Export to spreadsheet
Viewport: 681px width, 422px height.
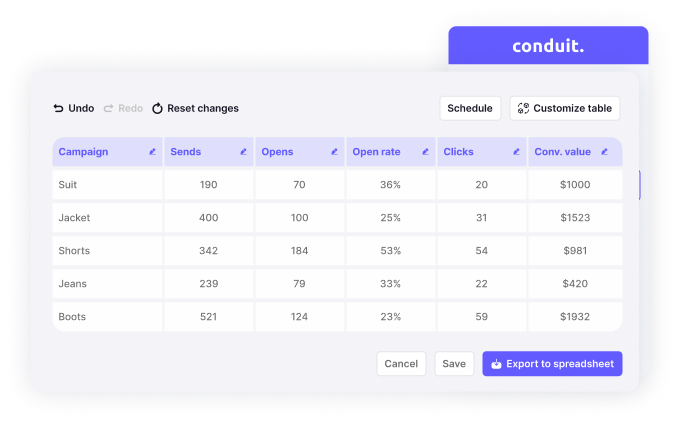552,364
